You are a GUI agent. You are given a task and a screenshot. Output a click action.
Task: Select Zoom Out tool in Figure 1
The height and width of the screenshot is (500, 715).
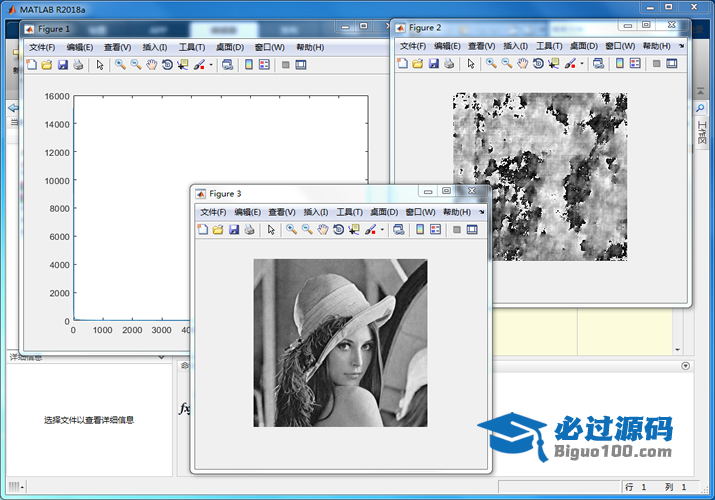pyautogui.click(x=135, y=65)
